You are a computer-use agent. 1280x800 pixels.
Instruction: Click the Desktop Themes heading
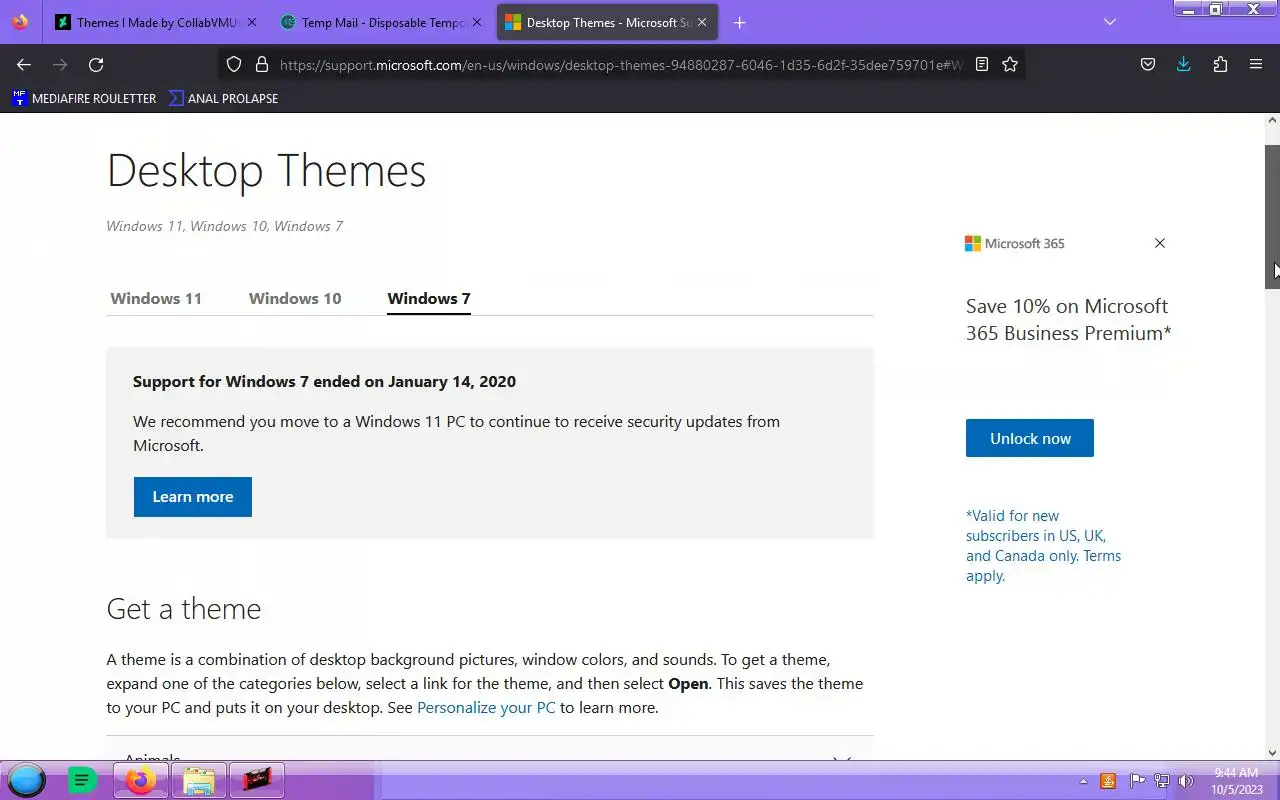(x=266, y=170)
